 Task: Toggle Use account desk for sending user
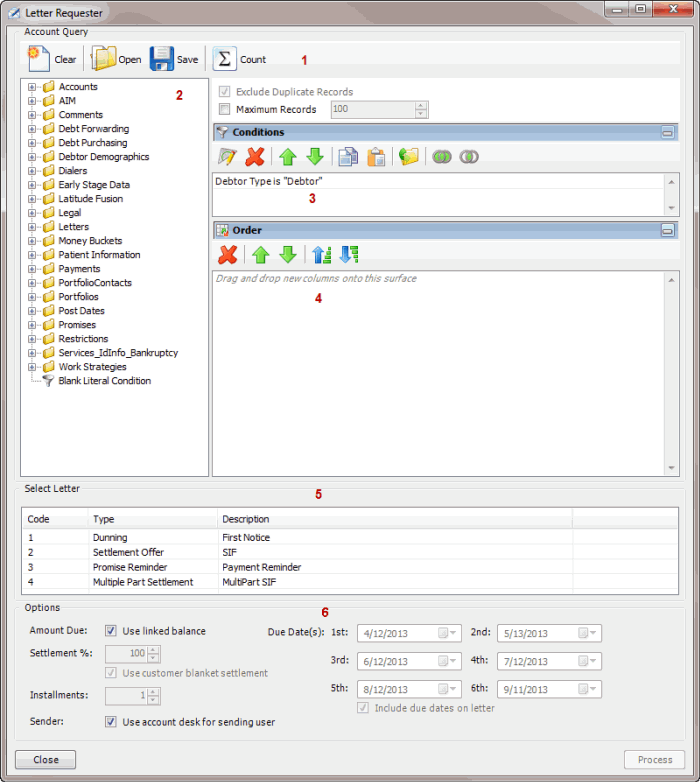pyautogui.click(x=111, y=722)
